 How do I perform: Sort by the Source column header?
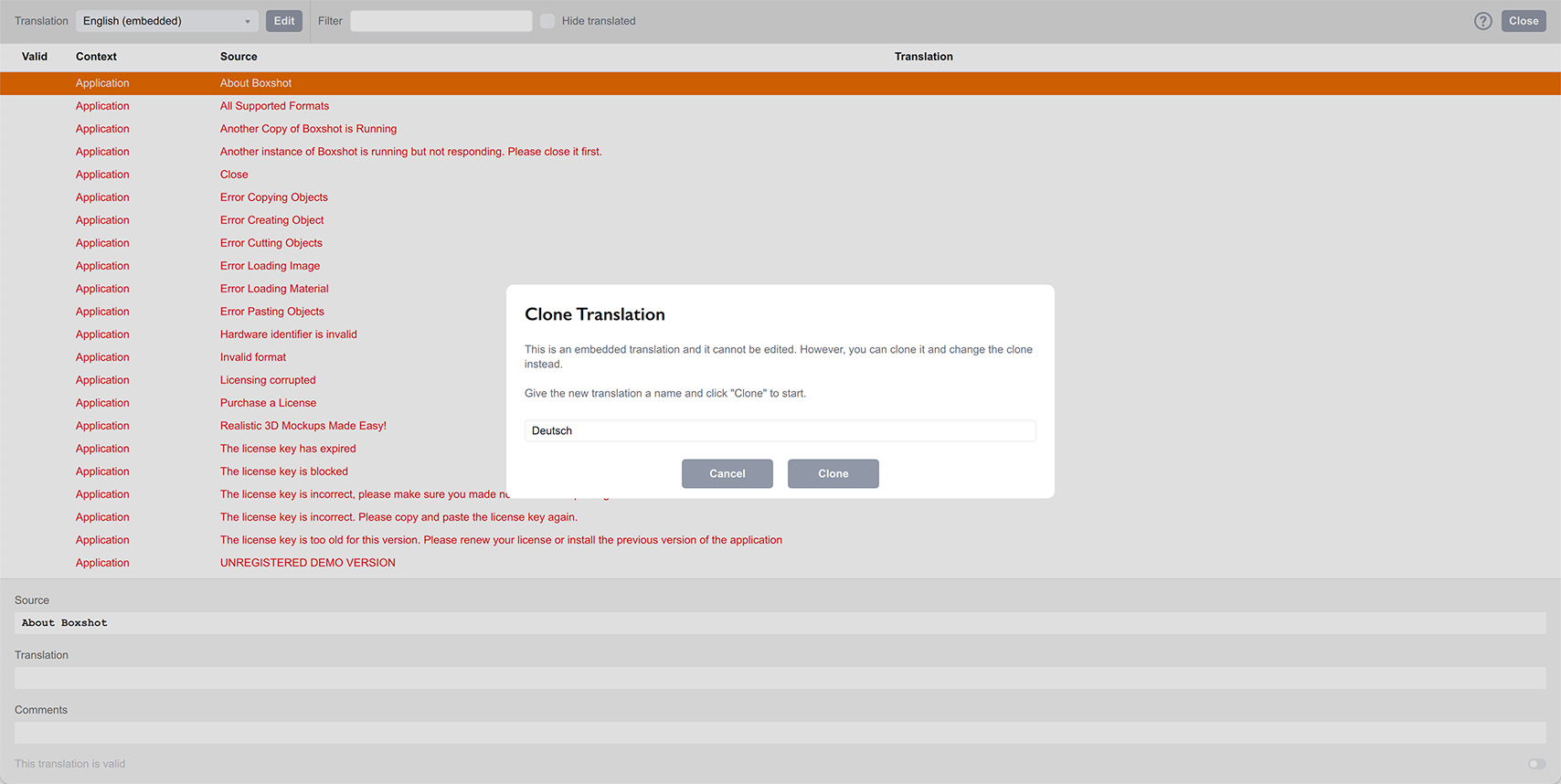[239, 57]
